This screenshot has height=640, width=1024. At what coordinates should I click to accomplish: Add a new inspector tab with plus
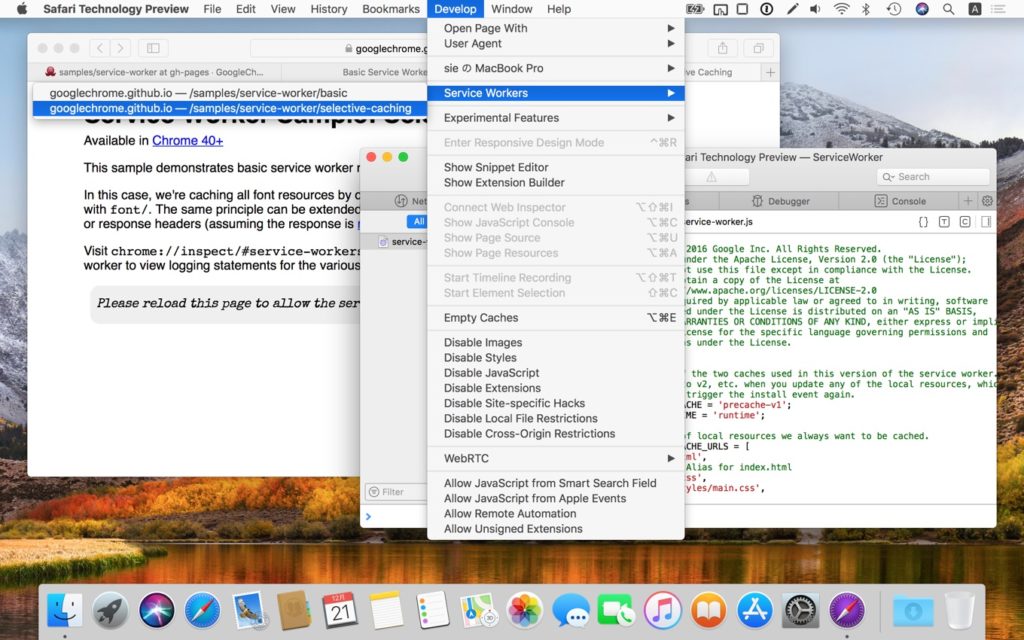click(967, 201)
